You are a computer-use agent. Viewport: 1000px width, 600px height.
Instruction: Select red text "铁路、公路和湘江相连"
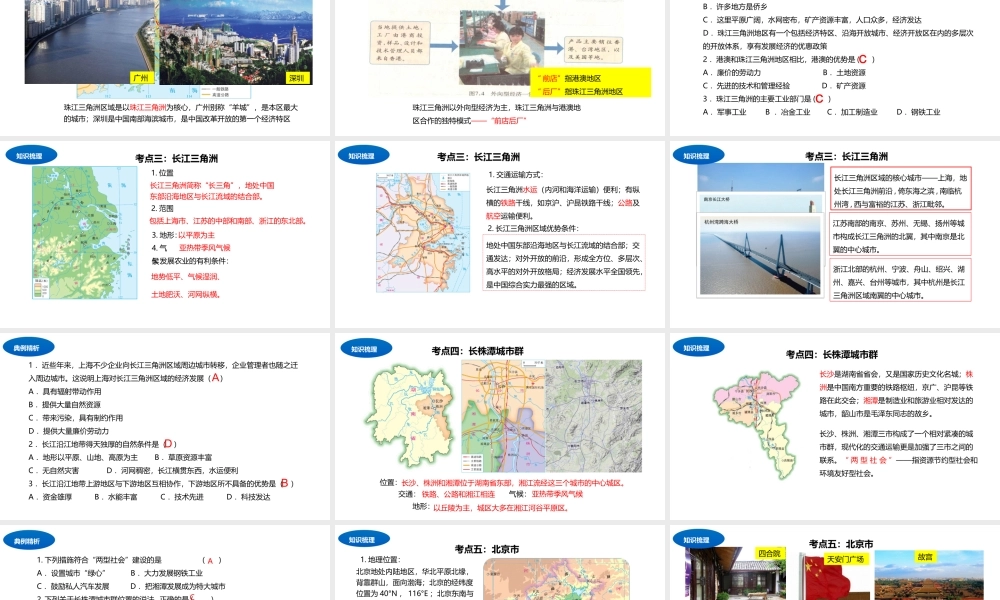pos(458,494)
